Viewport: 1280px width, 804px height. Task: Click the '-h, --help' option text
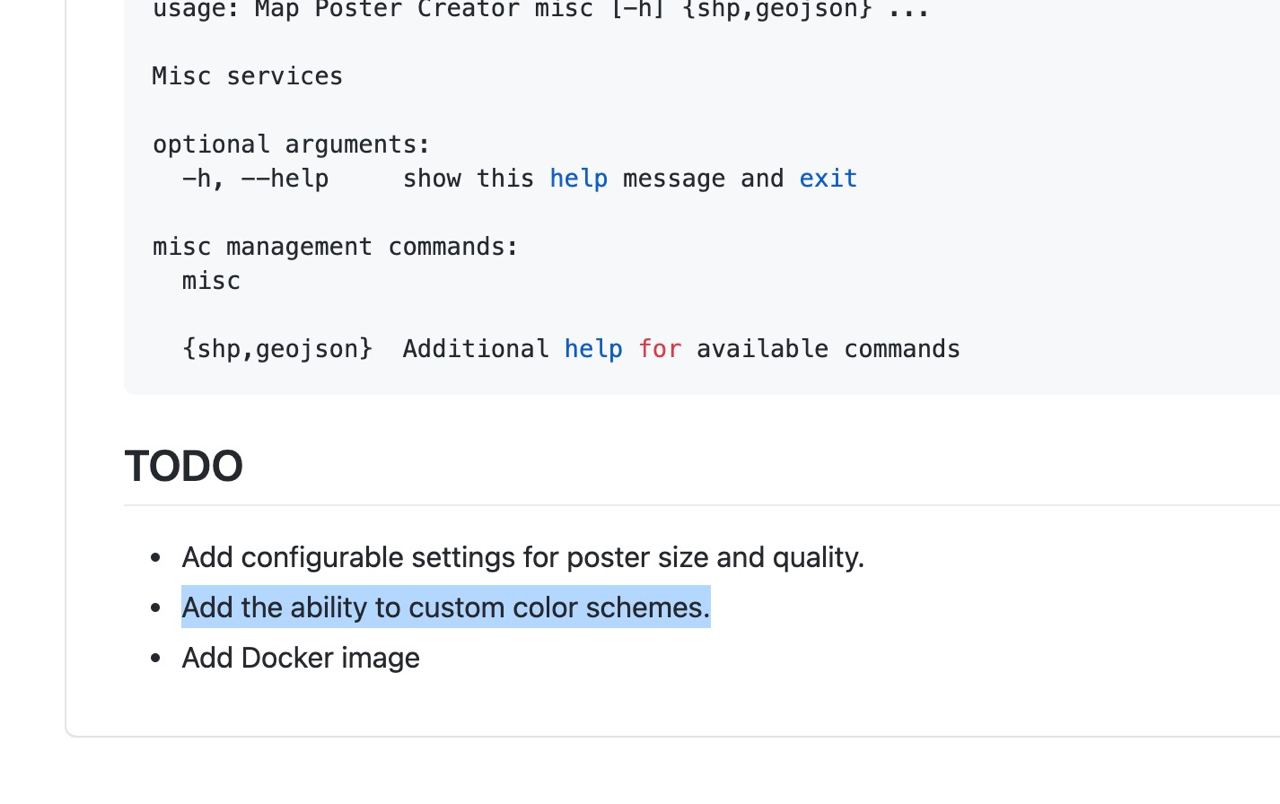click(x=255, y=179)
